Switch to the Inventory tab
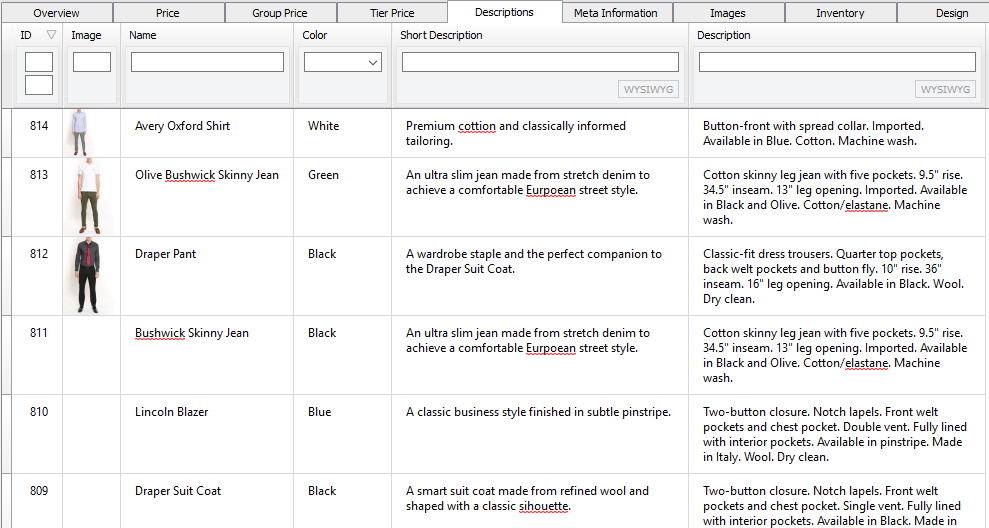 [839, 13]
